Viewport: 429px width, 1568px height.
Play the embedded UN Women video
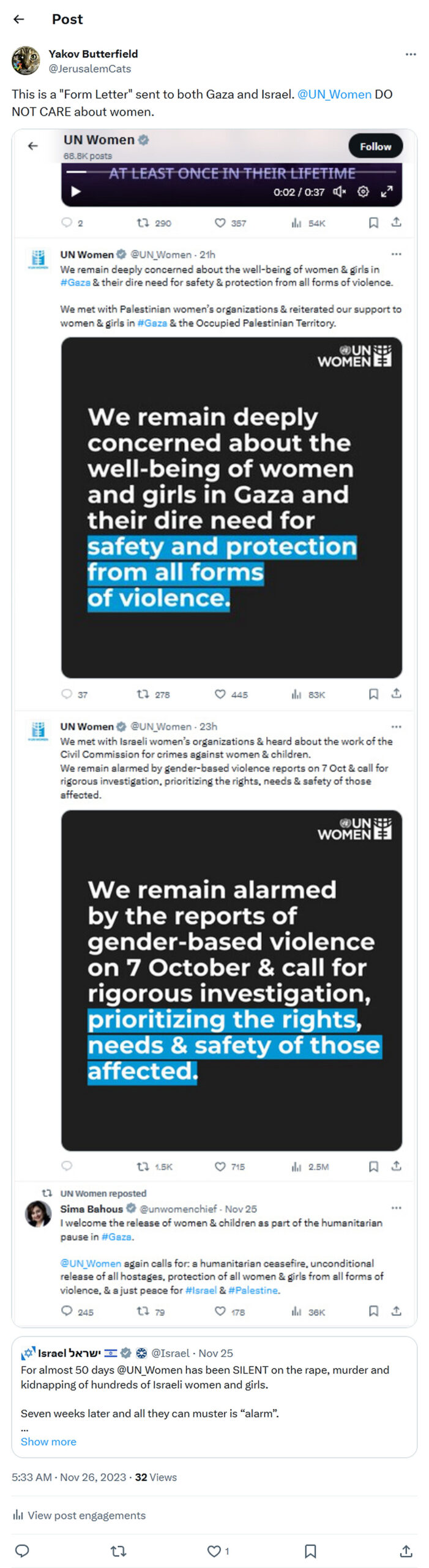pyautogui.click(x=76, y=192)
